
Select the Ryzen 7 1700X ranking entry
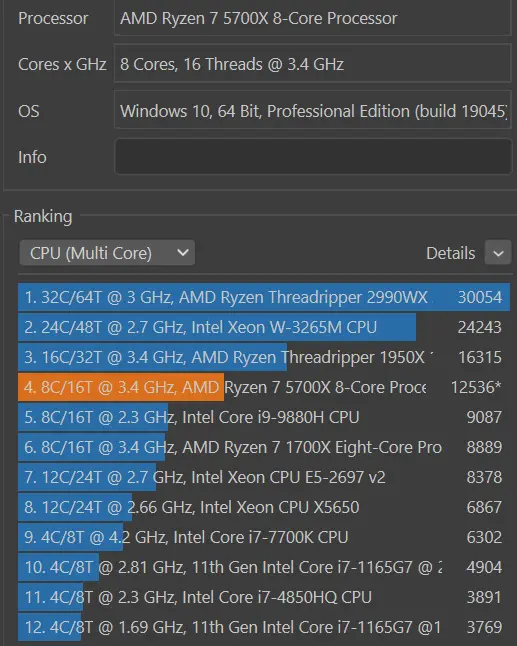click(264, 447)
